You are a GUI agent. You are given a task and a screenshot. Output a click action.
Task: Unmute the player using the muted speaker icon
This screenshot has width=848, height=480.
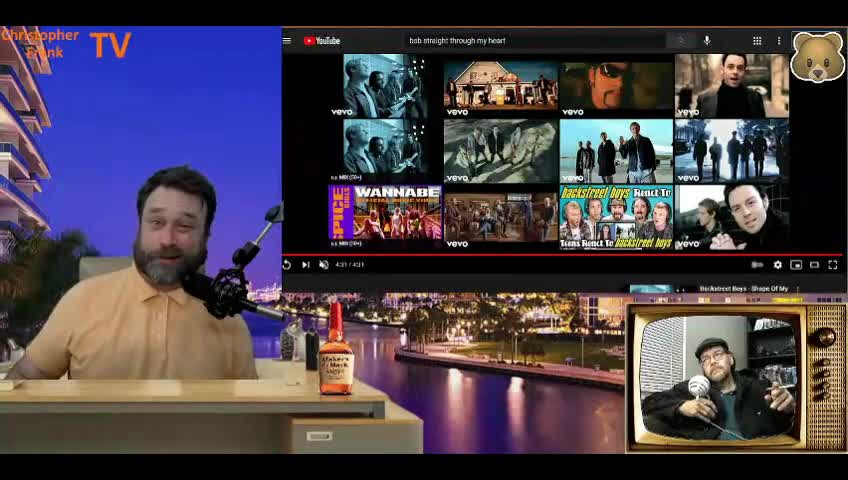point(324,265)
